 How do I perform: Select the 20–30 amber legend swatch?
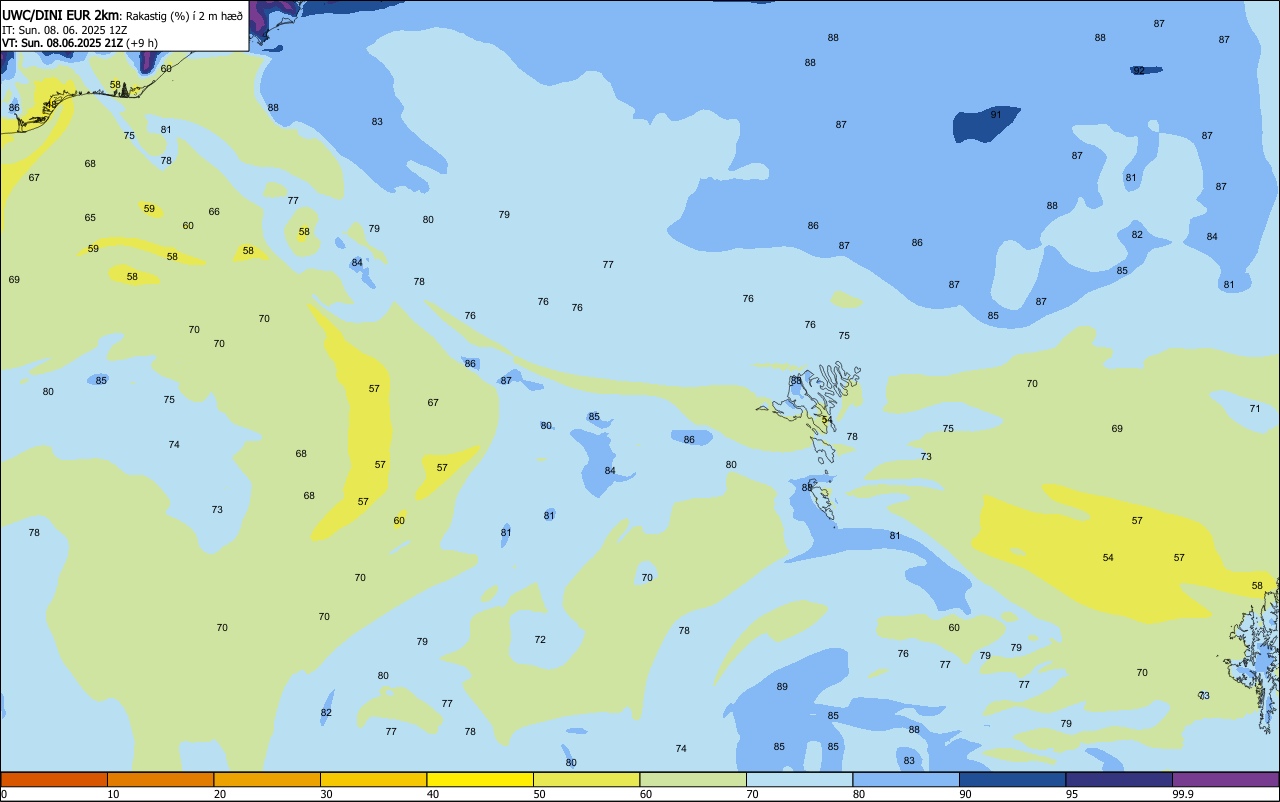point(267,779)
